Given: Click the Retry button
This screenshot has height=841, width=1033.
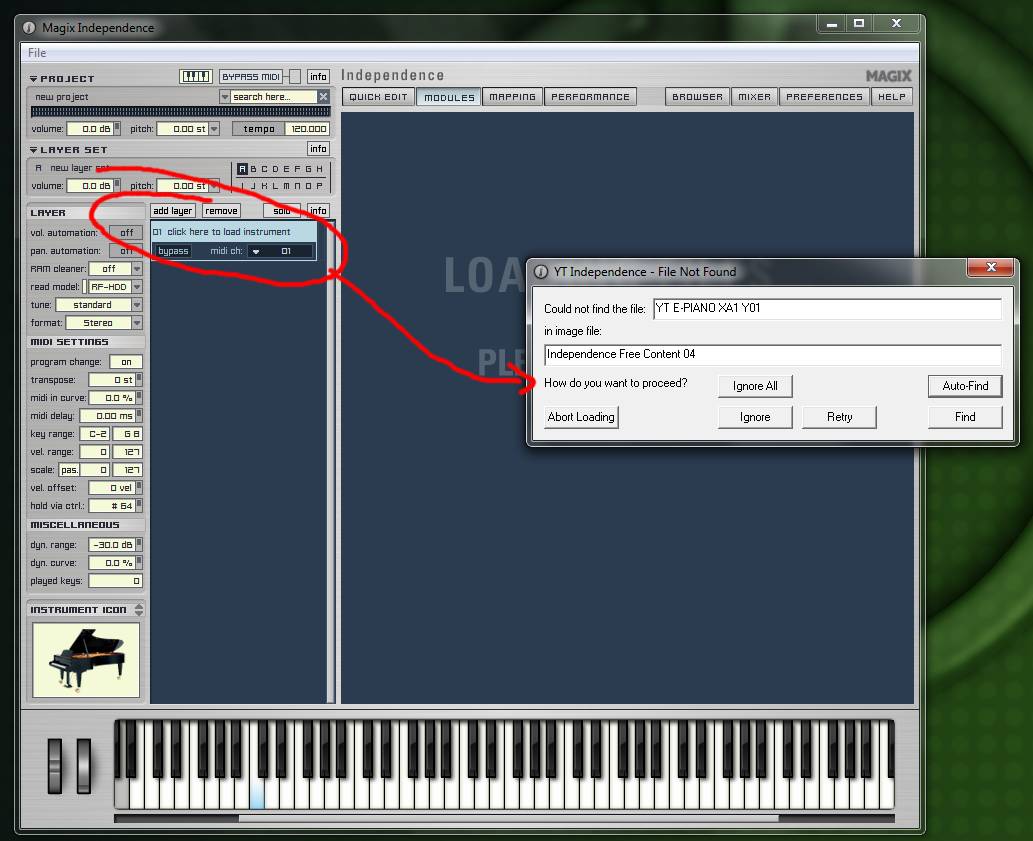Looking at the screenshot, I should pyautogui.click(x=839, y=417).
